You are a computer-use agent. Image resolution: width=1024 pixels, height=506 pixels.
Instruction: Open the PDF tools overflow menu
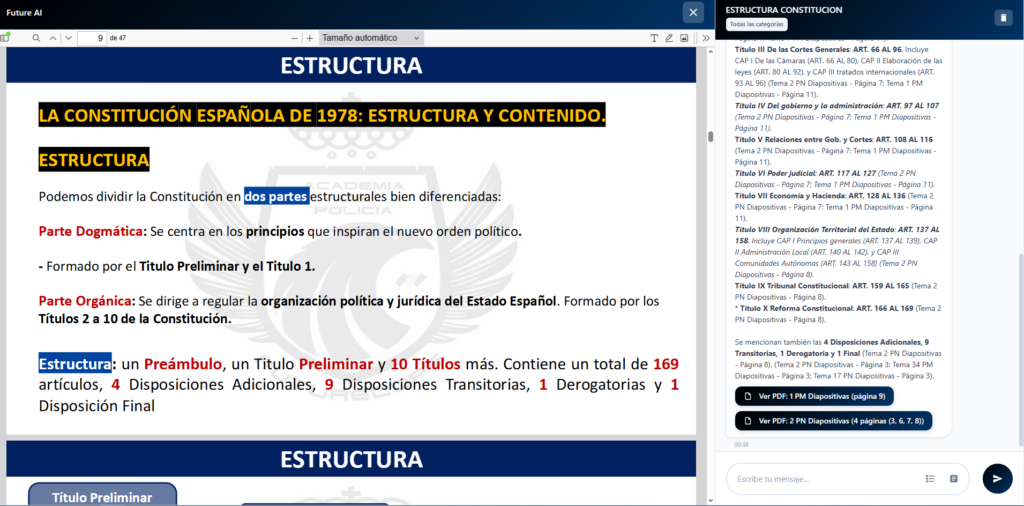click(706, 38)
